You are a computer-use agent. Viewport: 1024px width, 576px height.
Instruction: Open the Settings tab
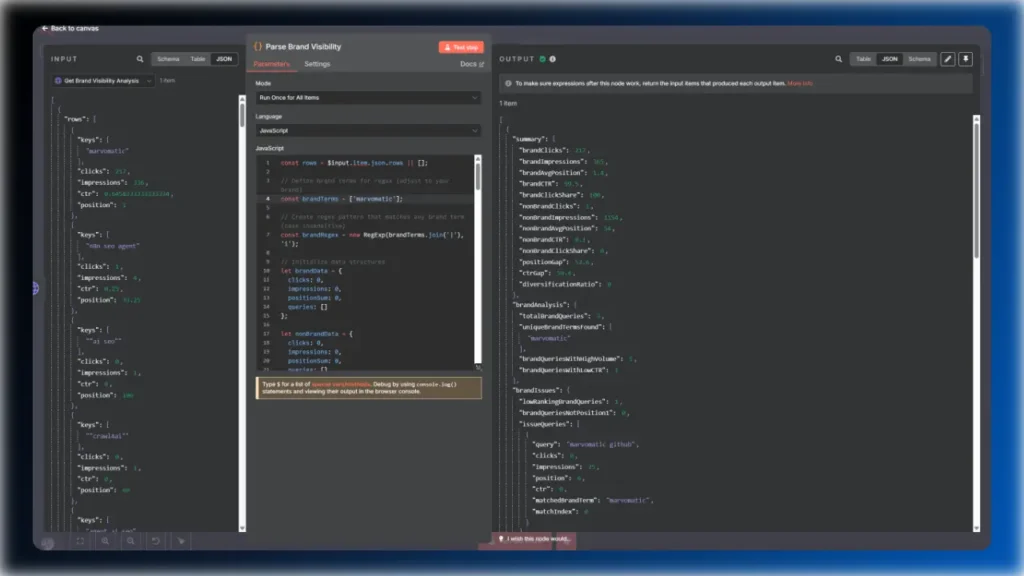317,64
